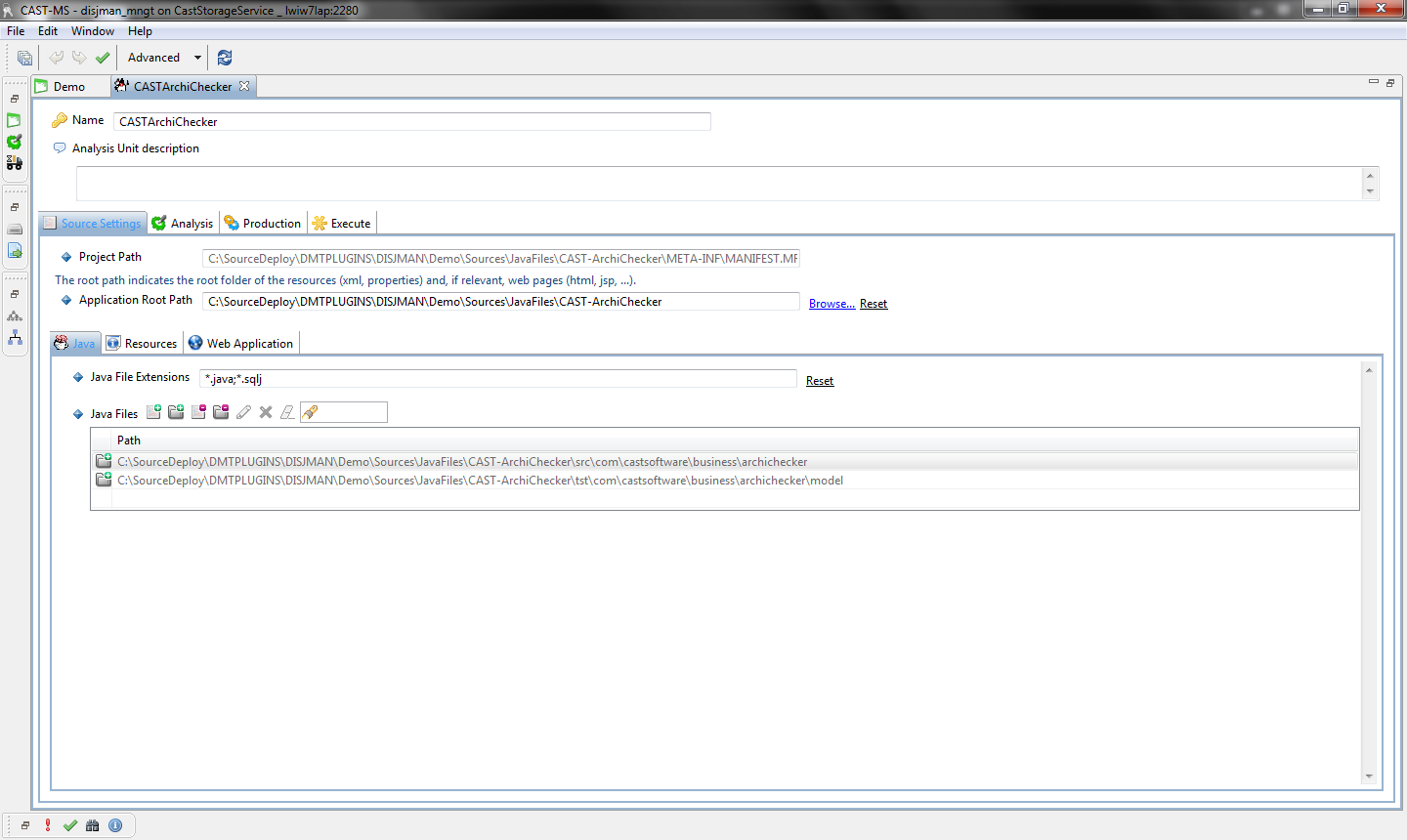
Task: Select the tst model path row
Action: (480, 481)
